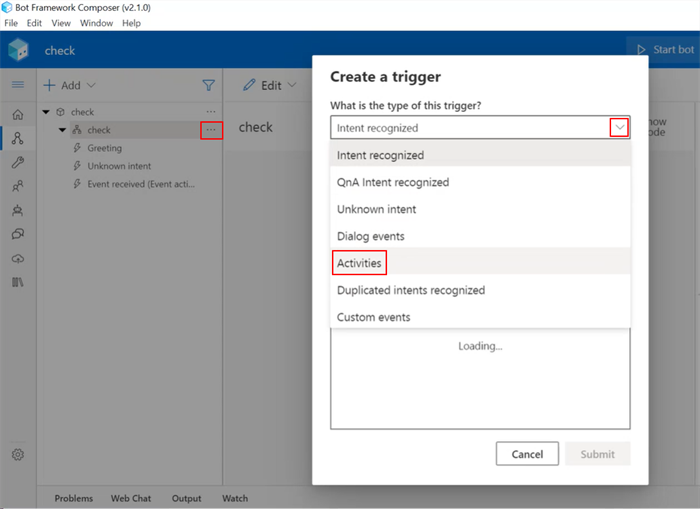Click the Edit pencil icon
700x509 pixels.
[x=249, y=85]
